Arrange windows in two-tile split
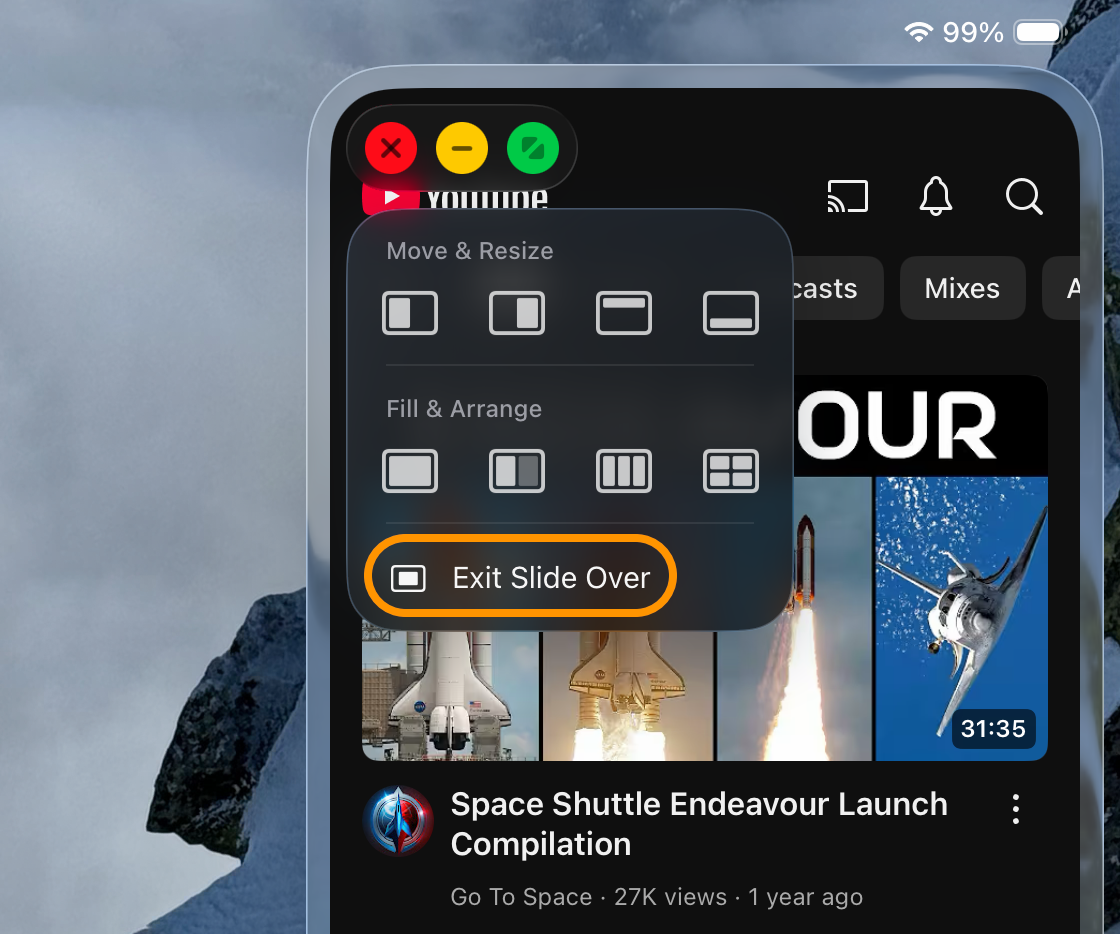Screen dimensions: 1120x934 click(x=517, y=471)
